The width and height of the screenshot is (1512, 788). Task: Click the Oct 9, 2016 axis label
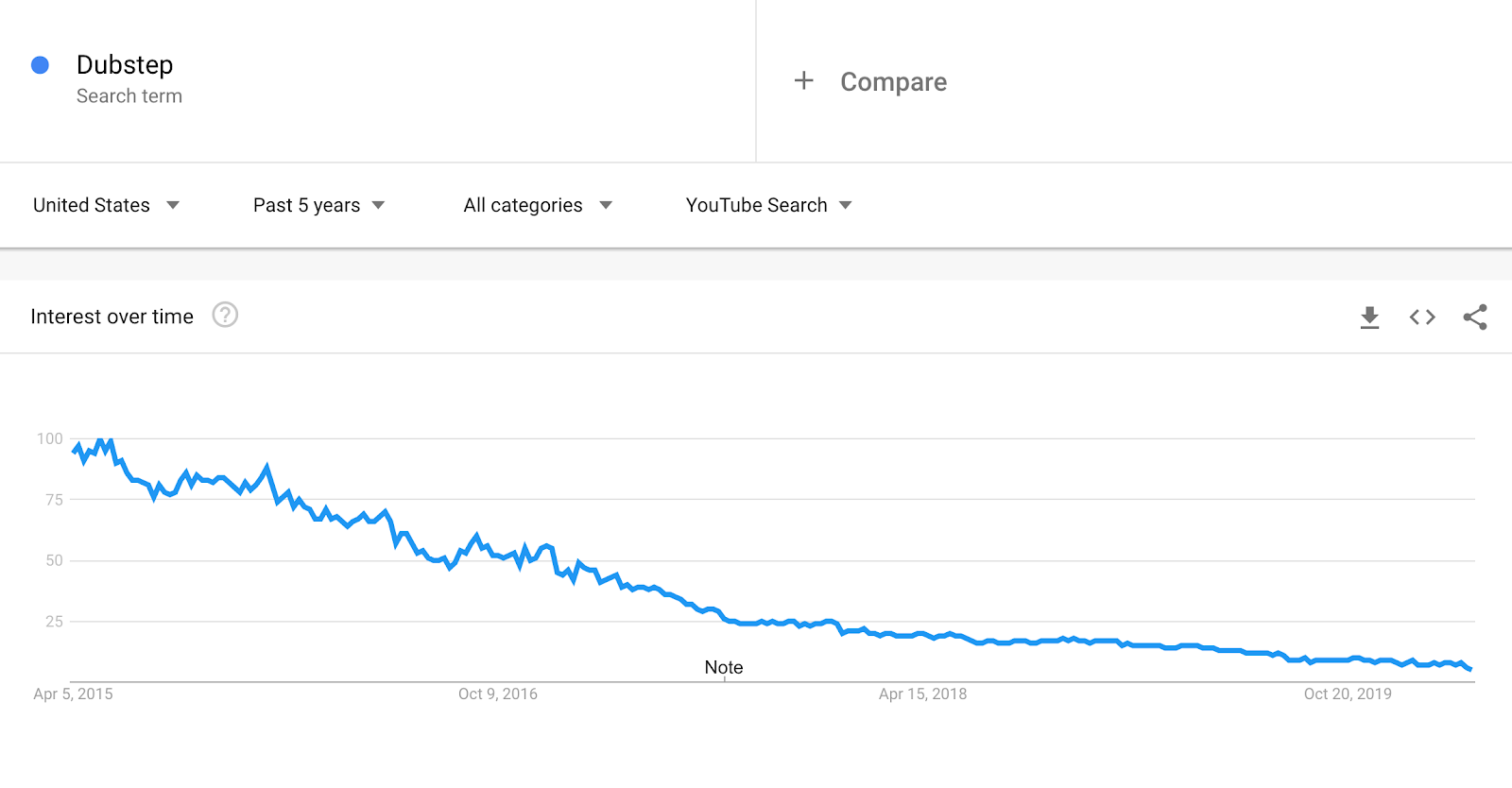click(x=498, y=694)
